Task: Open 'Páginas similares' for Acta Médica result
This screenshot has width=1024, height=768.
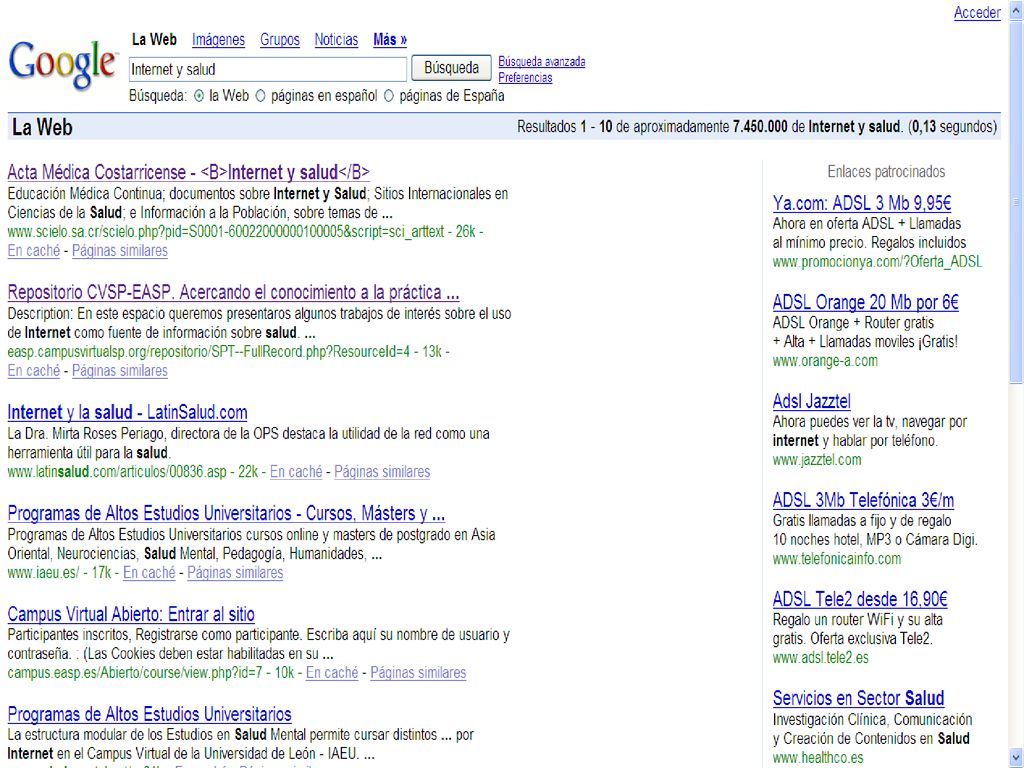Action: [x=120, y=251]
